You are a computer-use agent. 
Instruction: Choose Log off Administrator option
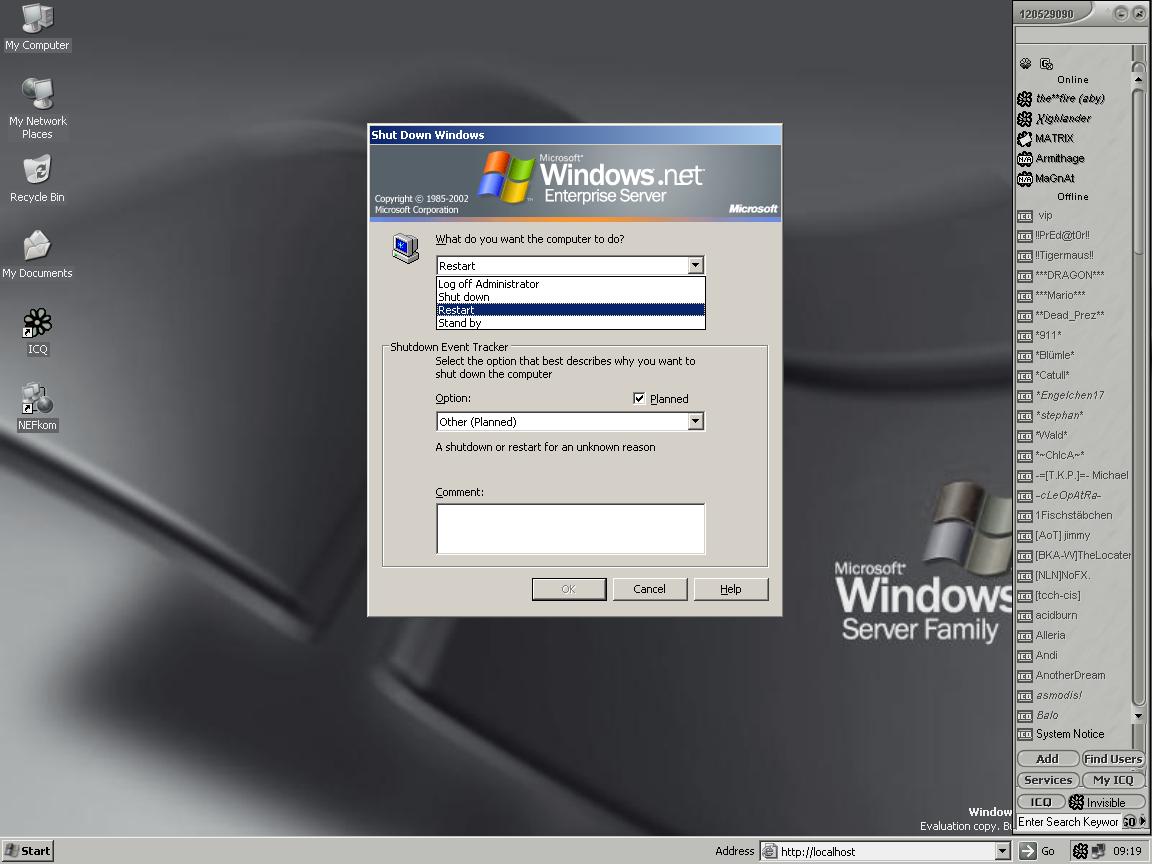(x=488, y=284)
